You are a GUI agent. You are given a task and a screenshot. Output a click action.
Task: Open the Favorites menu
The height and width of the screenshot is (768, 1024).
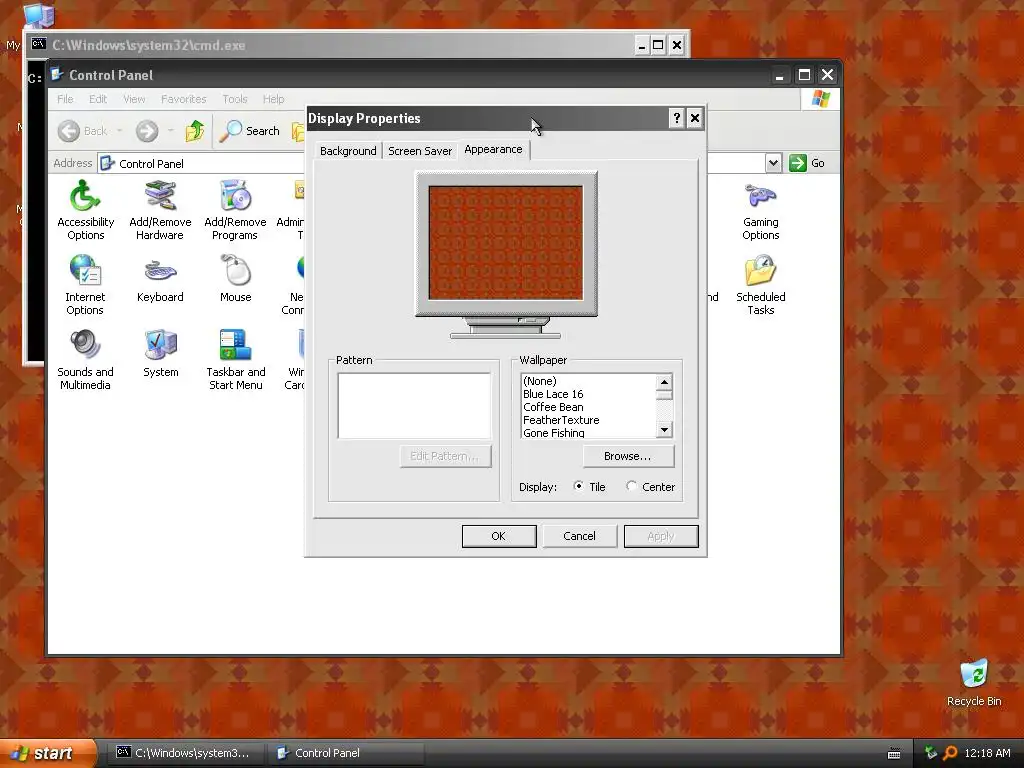point(184,99)
